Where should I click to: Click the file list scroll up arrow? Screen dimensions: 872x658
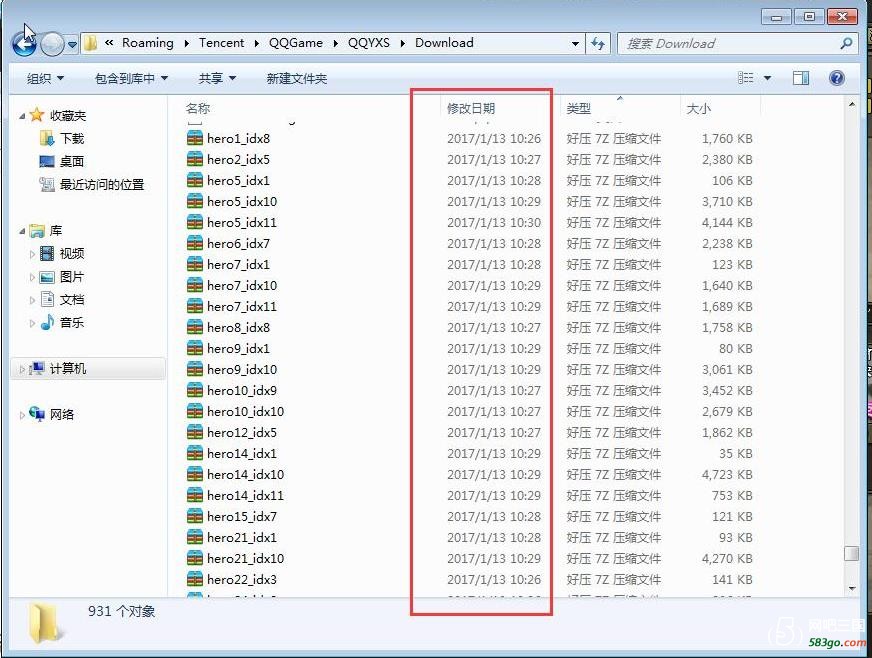tap(851, 105)
